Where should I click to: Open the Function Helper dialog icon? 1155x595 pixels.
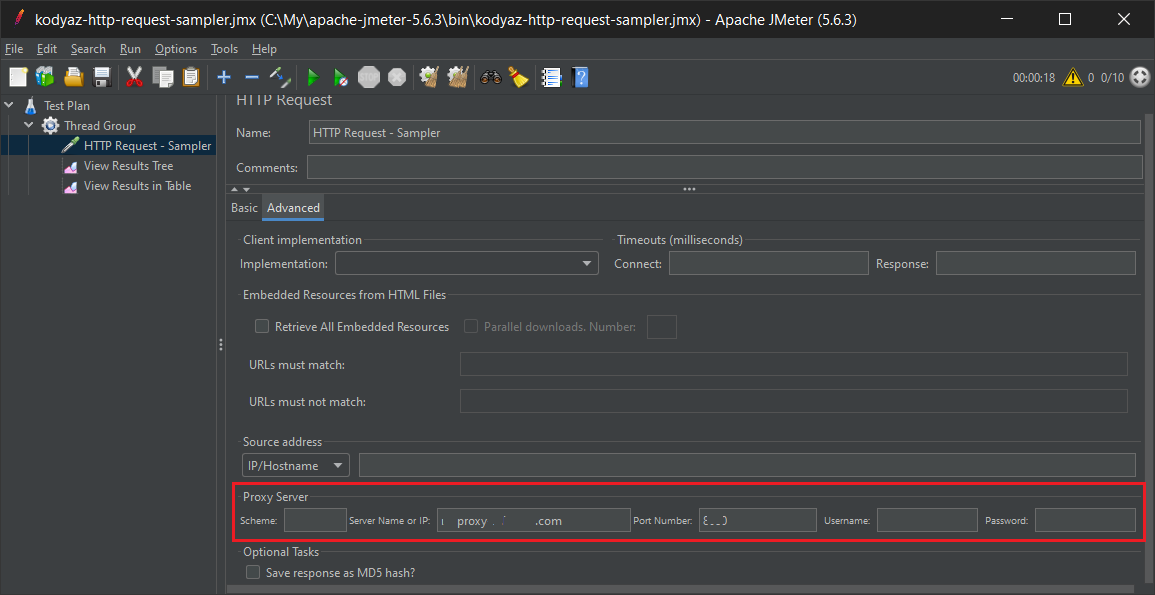click(552, 77)
